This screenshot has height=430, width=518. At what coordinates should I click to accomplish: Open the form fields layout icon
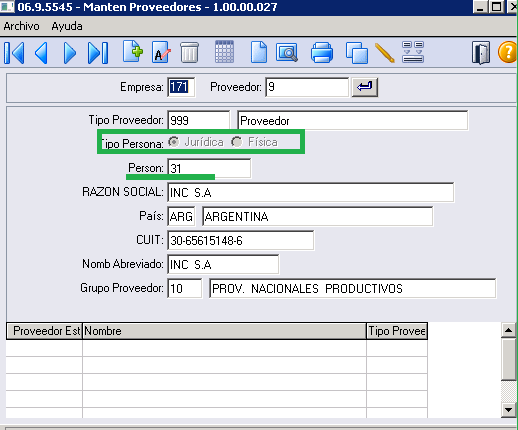(x=413, y=52)
